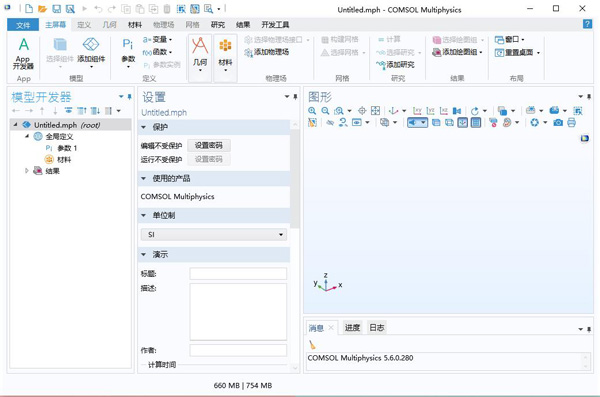Viewport: 600px width, 397px height.
Task: Collapse the 保护 section
Action: [144, 127]
